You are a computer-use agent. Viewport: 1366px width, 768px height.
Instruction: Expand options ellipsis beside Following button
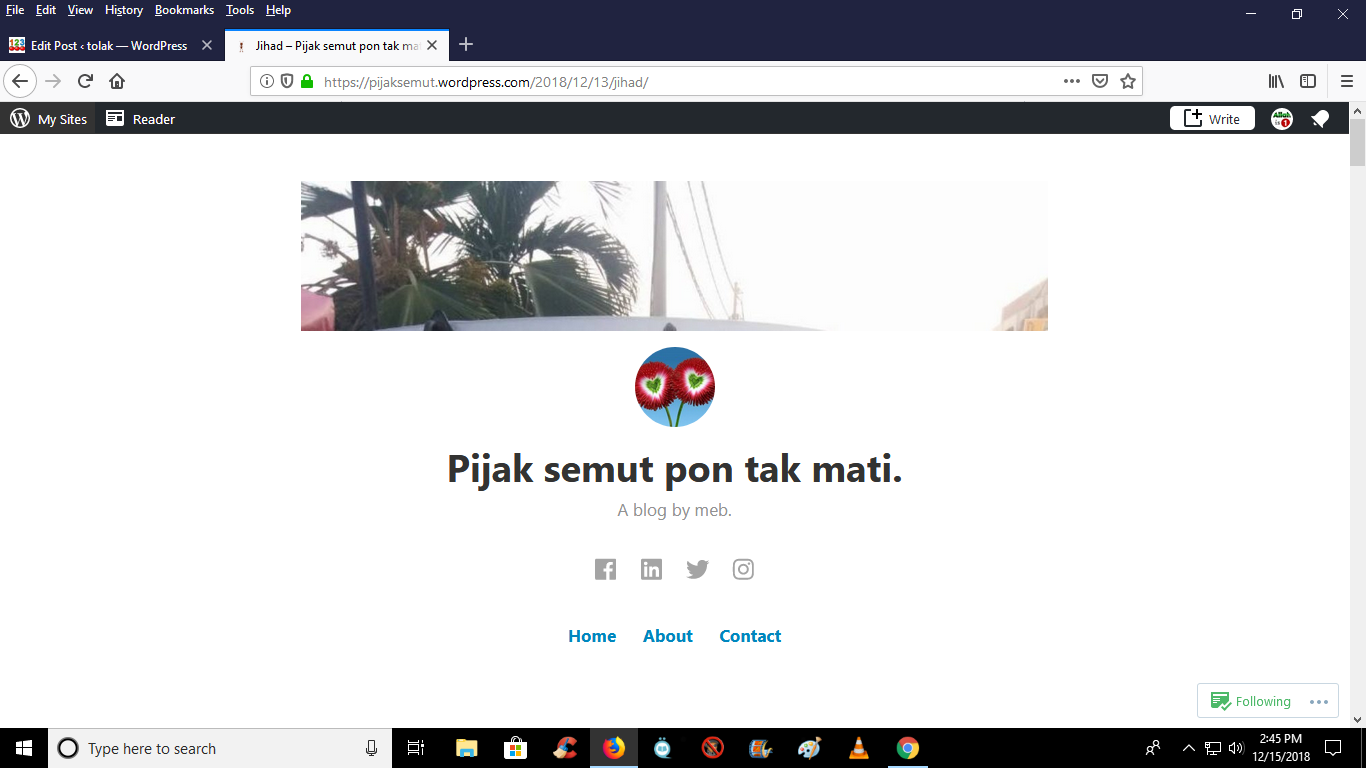click(1318, 701)
